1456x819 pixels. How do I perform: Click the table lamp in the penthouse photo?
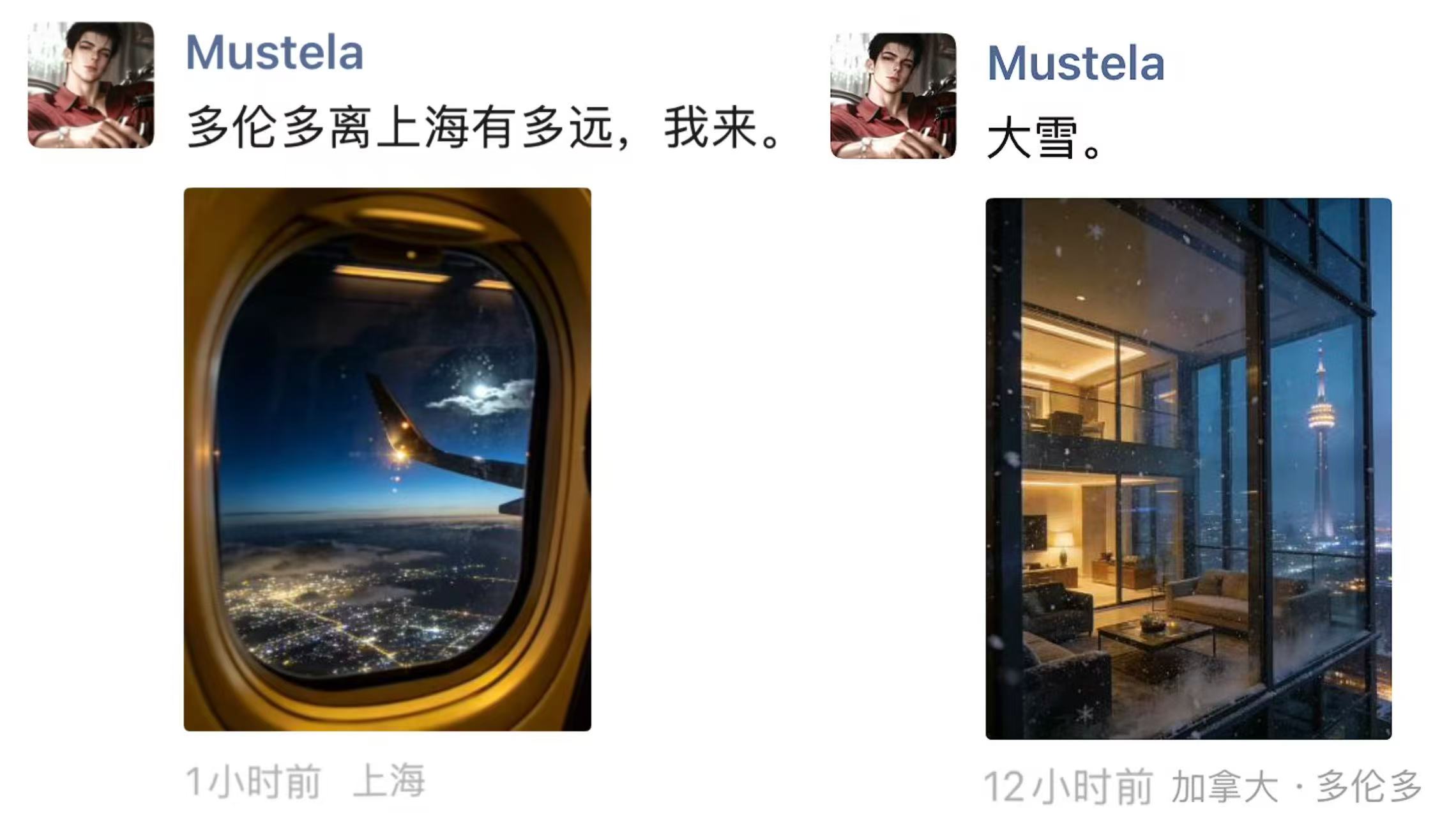pyautogui.click(x=1062, y=548)
